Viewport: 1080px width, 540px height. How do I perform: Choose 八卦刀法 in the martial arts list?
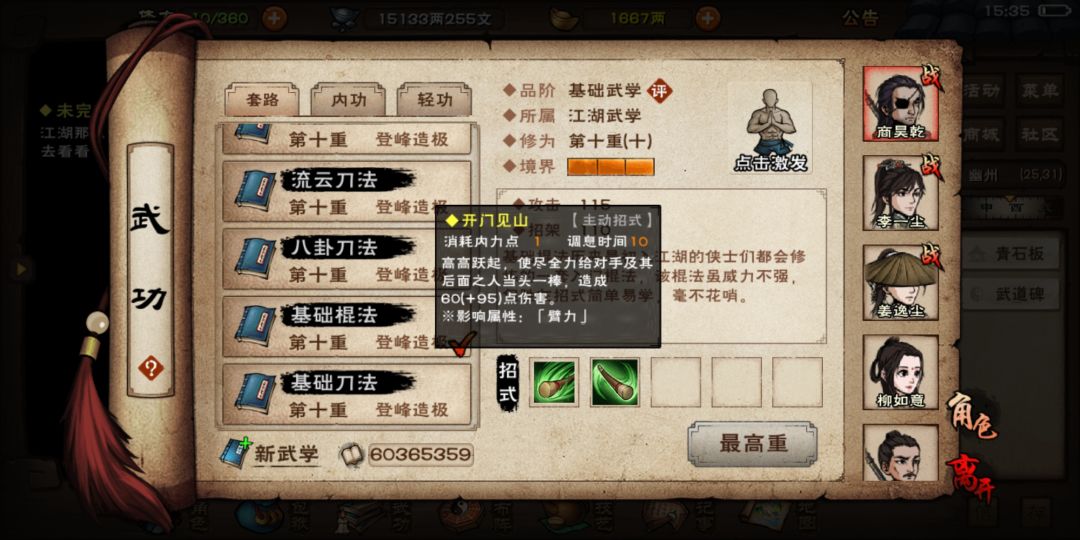coord(347,259)
